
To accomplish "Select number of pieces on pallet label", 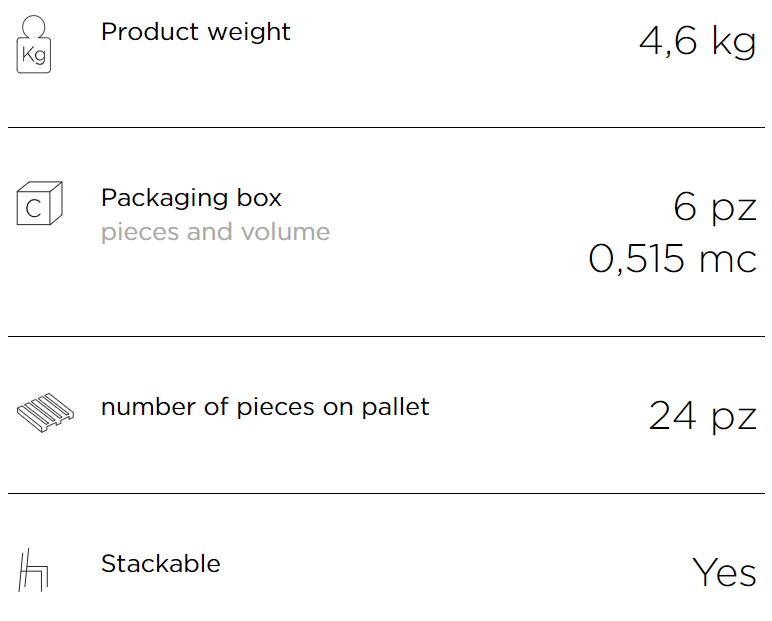I will tap(265, 408).
